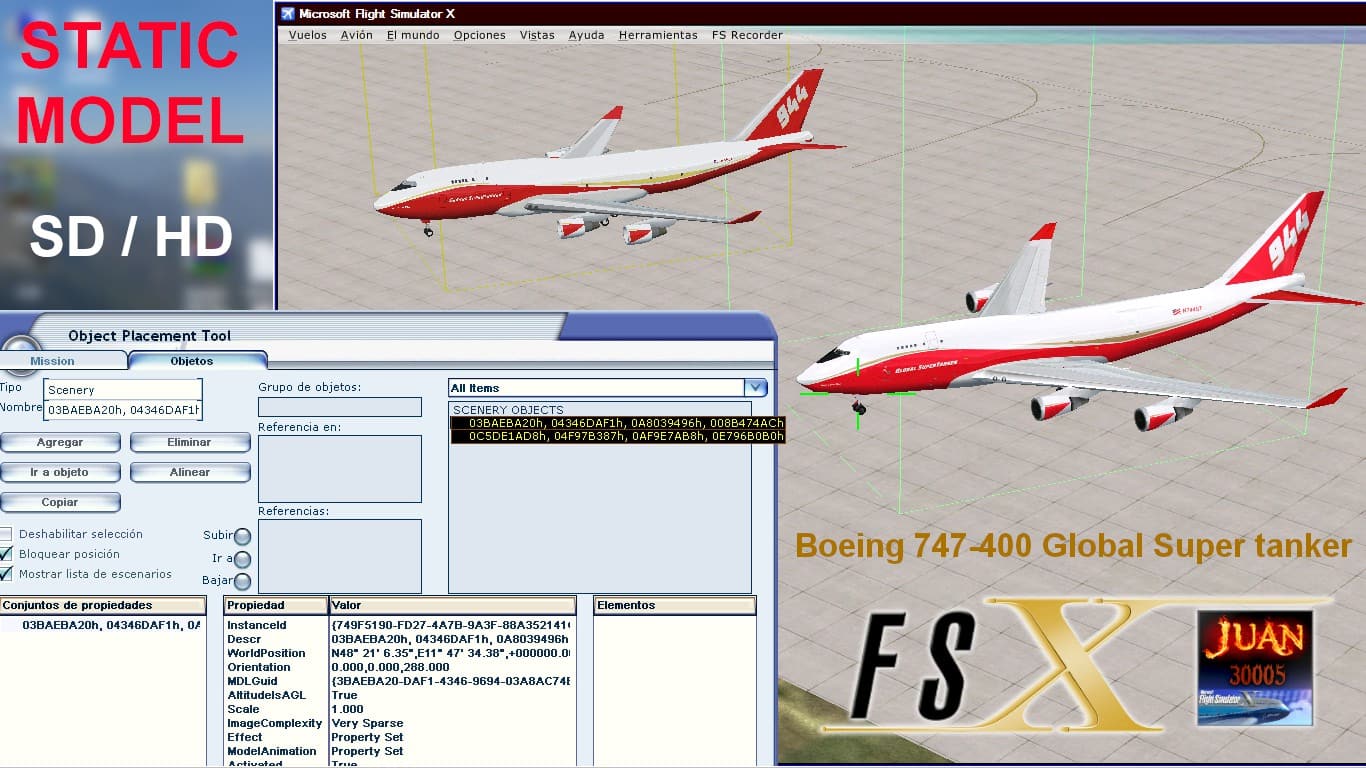The height and width of the screenshot is (768, 1366).
Task: Open the Herramientas menu
Action: click(x=658, y=35)
